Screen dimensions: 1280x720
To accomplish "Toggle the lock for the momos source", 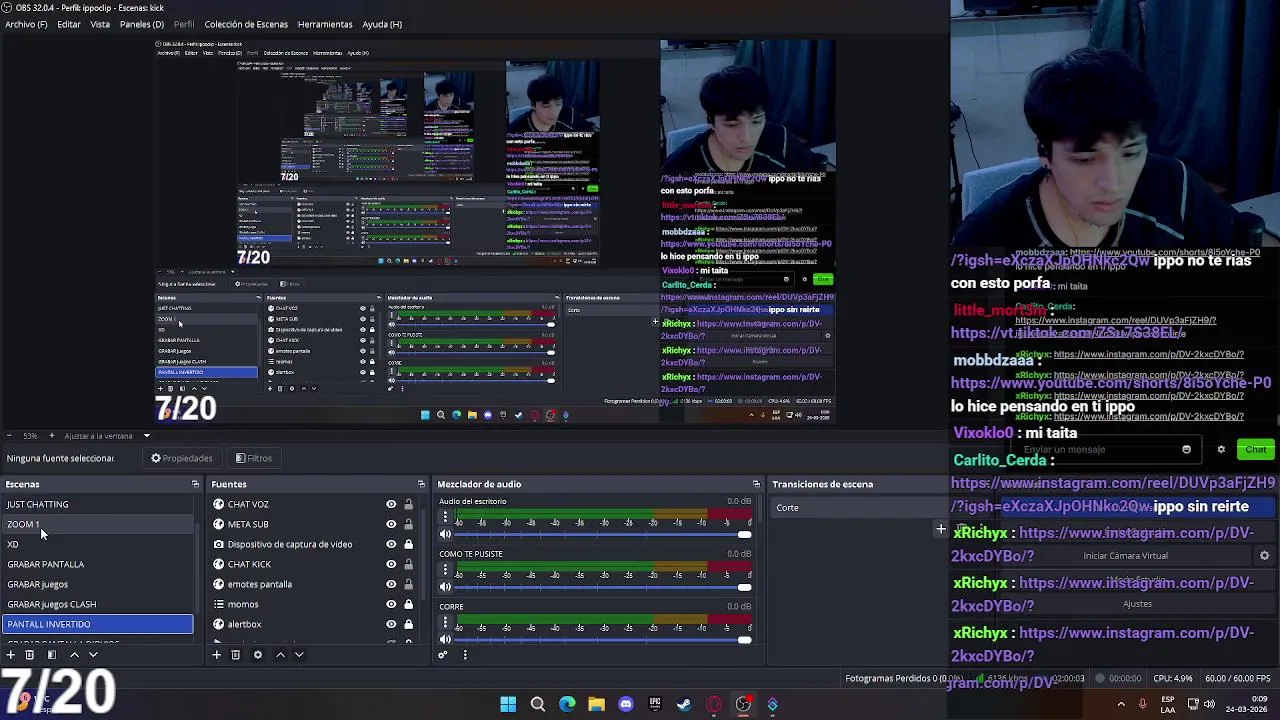I will (408, 604).
